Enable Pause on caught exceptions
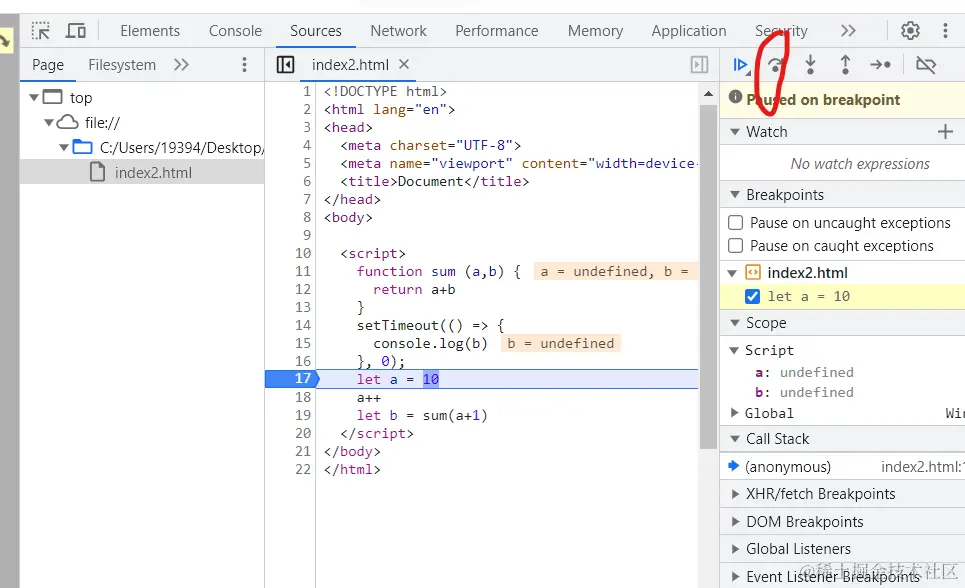 click(x=735, y=246)
